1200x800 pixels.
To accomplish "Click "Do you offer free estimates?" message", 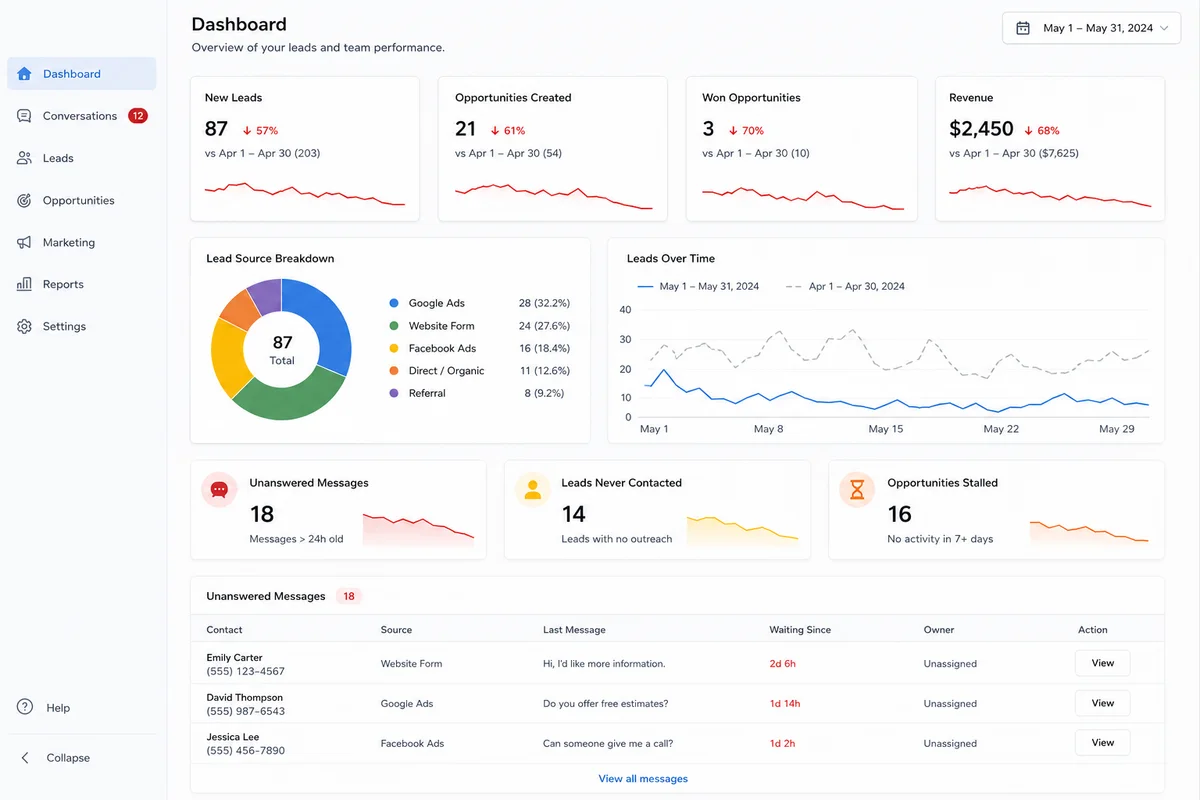I will coord(605,703).
